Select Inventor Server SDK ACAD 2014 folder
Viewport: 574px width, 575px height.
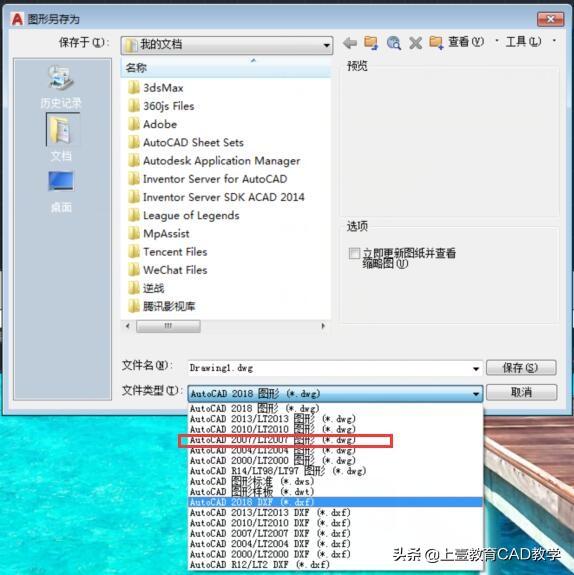[216, 197]
